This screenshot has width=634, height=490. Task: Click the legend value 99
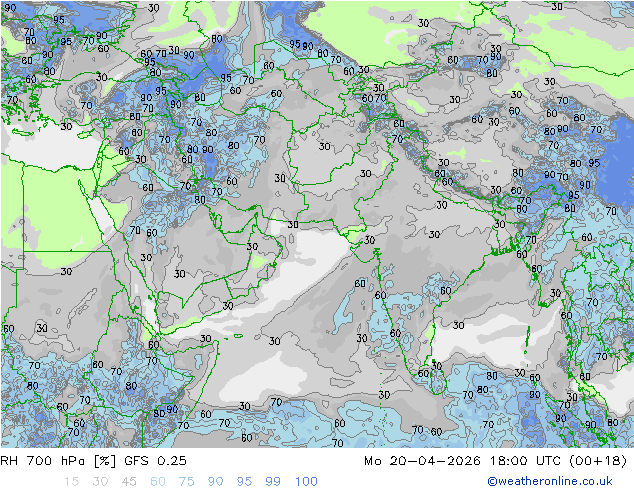[x=273, y=482]
